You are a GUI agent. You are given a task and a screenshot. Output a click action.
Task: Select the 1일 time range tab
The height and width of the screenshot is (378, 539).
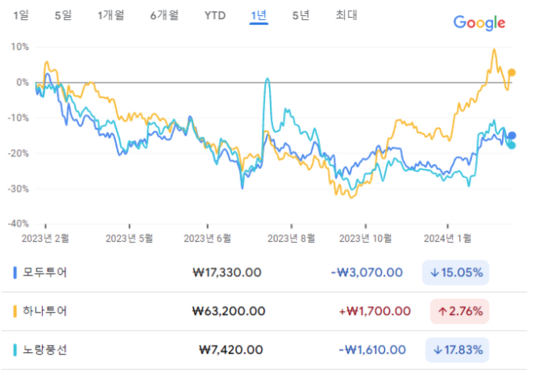[21, 15]
